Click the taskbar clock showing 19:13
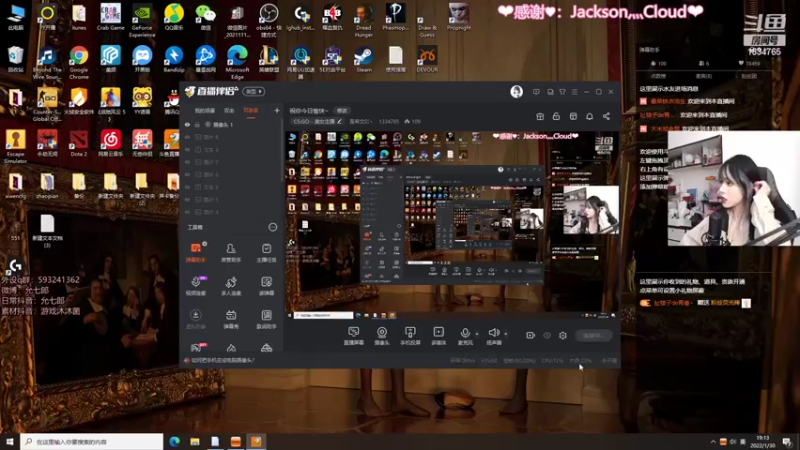 762,441
